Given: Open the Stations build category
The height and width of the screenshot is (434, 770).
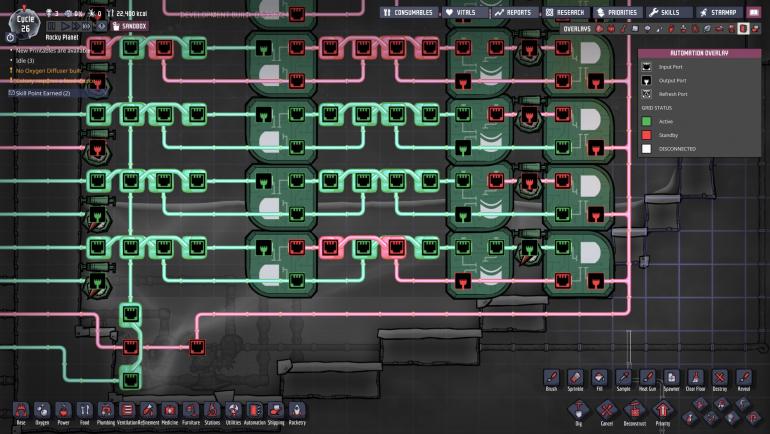Looking at the screenshot, I should (212, 413).
